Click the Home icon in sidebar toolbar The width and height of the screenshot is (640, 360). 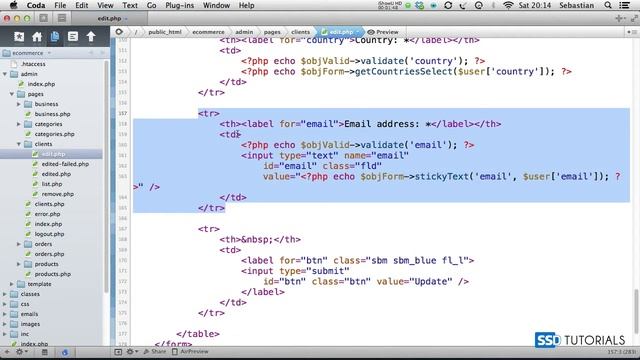(37, 37)
